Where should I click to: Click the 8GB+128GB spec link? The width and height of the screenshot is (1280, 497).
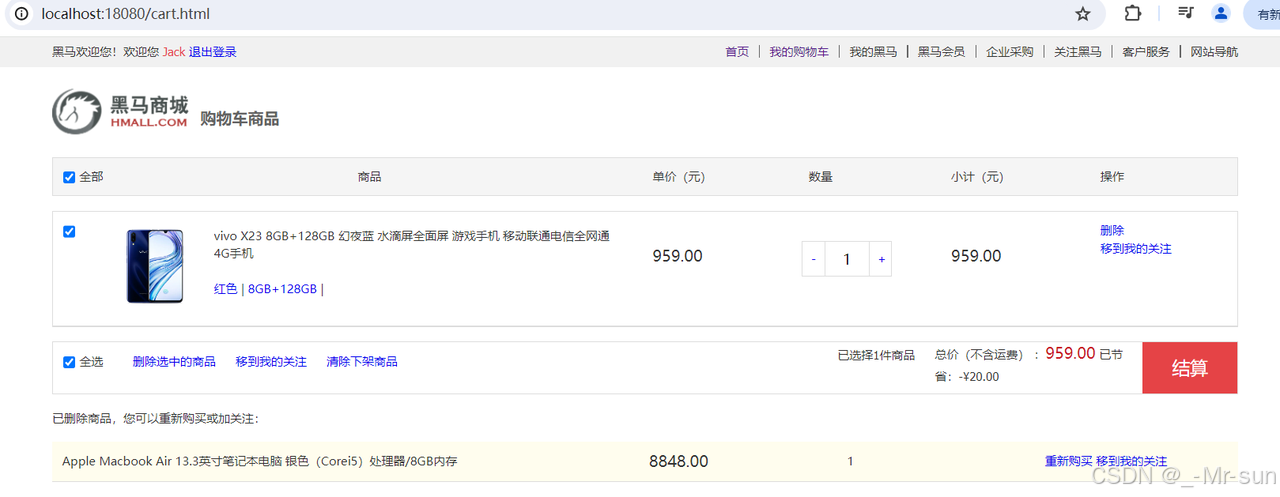tap(282, 289)
